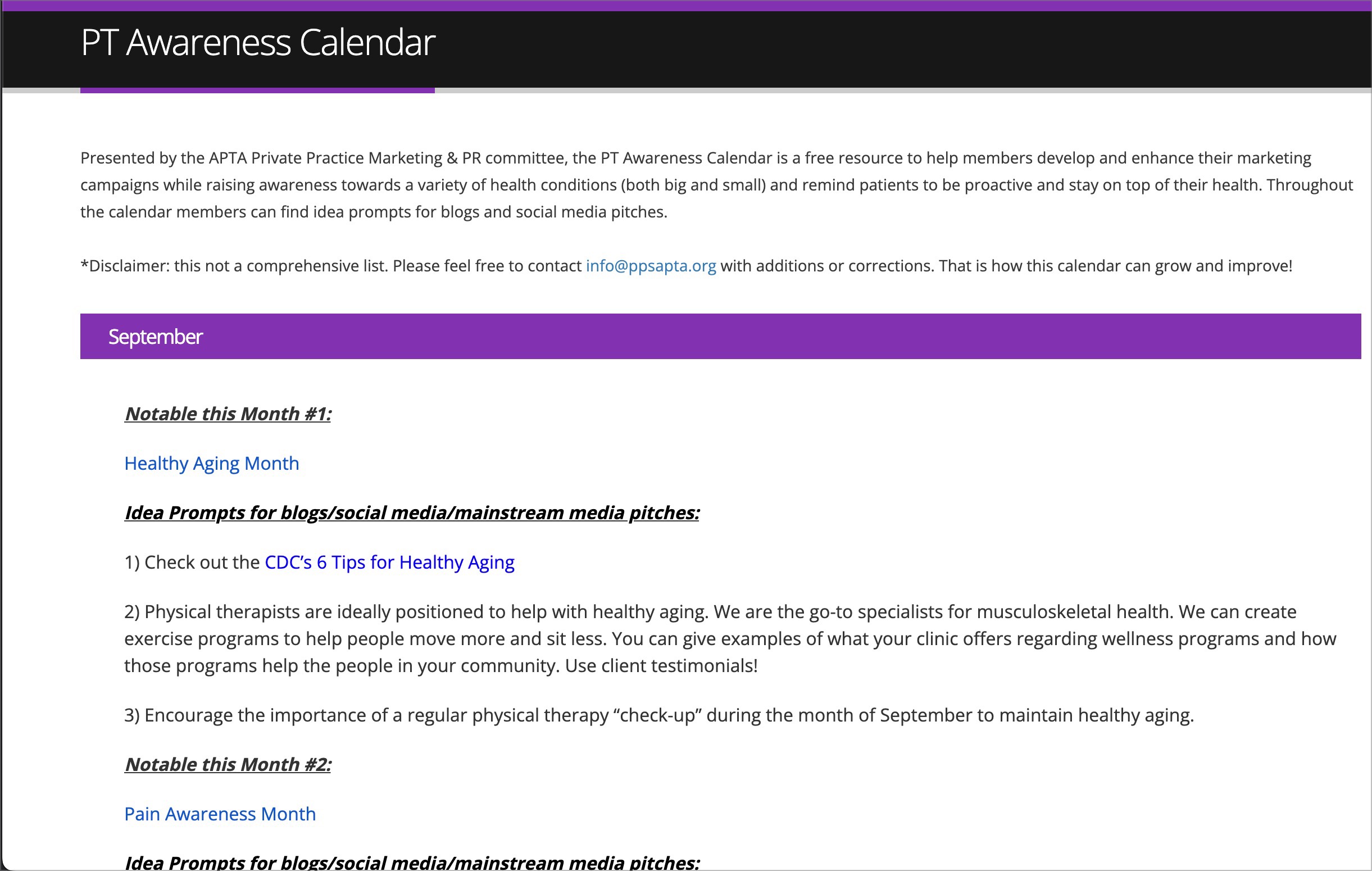The height and width of the screenshot is (871, 1372).
Task: Open the Healthy Aging Month link
Action: click(x=211, y=464)
